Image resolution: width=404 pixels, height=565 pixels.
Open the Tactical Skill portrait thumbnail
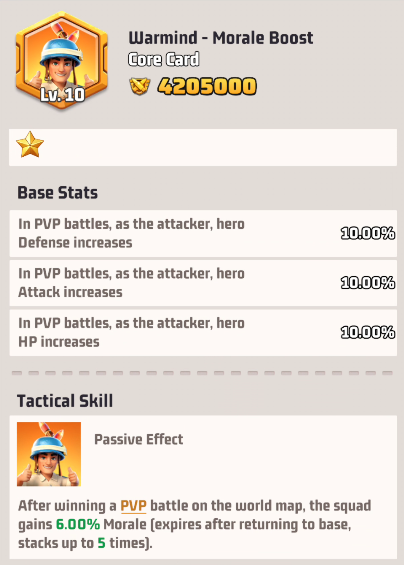(x=49, y=454)
